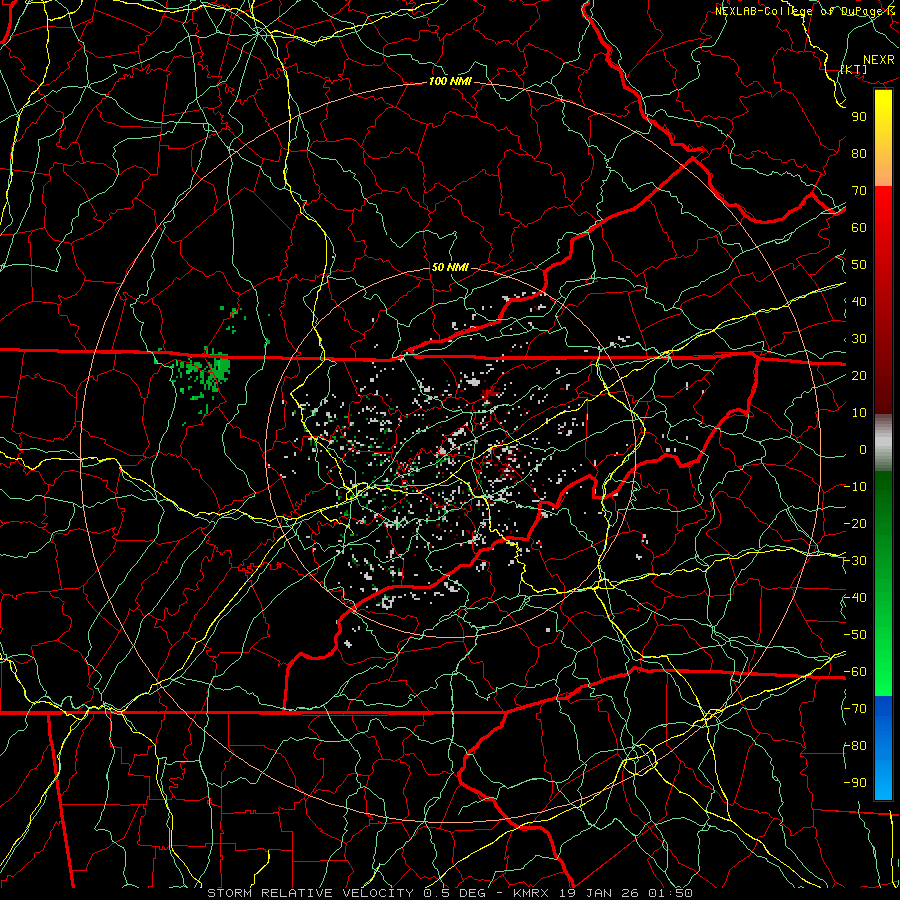Image resolution: width=900 pixels, height=900 pixels.
Task: Click the 50 NMI range ring label
Action: pyautogui.click(x=450, y=267)
